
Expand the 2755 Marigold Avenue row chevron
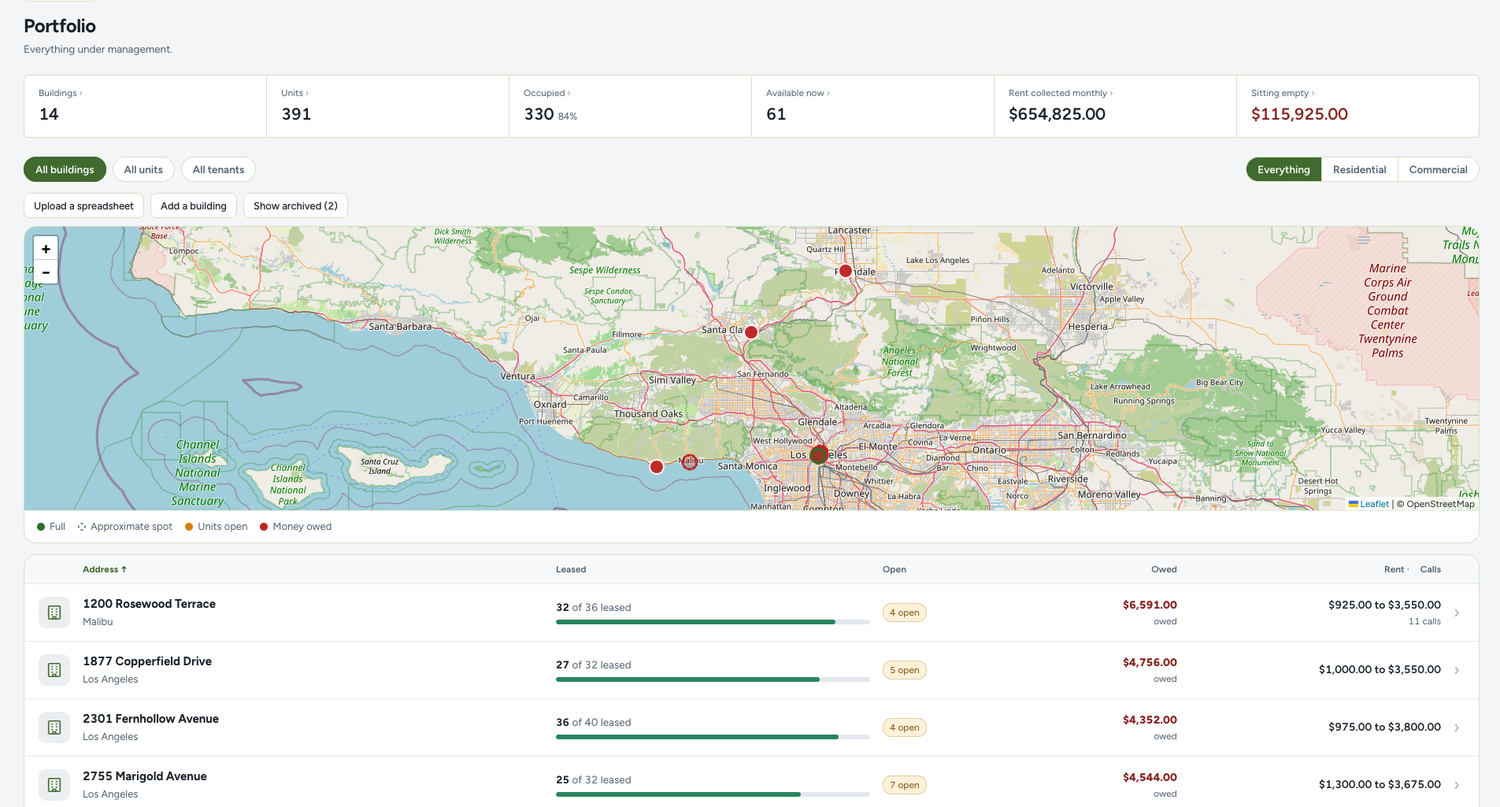click(x=1456, y=785)
